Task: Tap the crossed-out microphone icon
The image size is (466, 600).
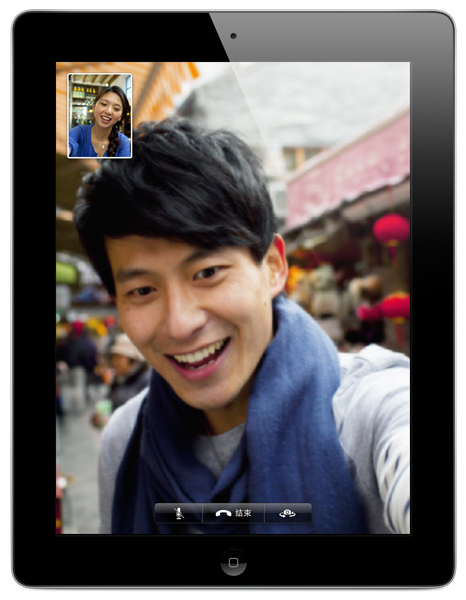Action: point(179,513)
